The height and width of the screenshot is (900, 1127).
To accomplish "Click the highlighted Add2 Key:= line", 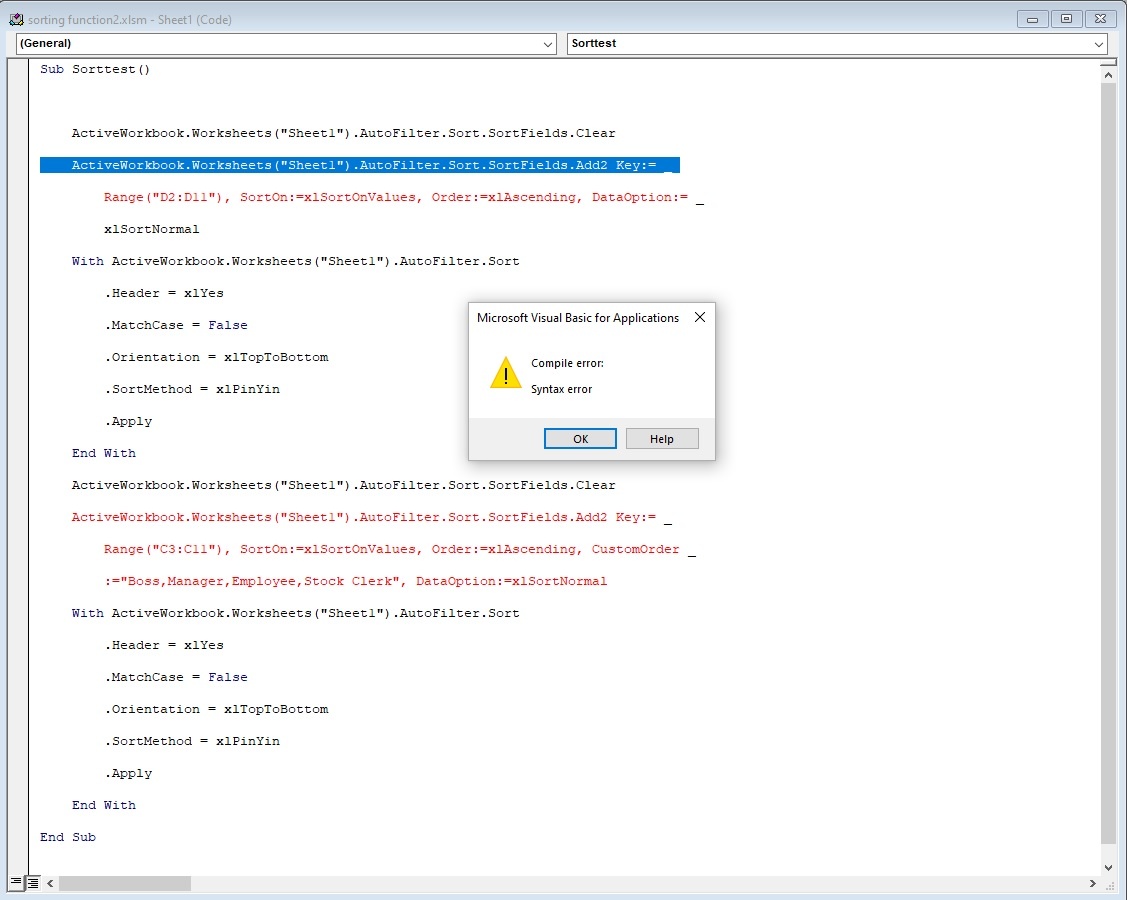I will (x=359, y=165).
